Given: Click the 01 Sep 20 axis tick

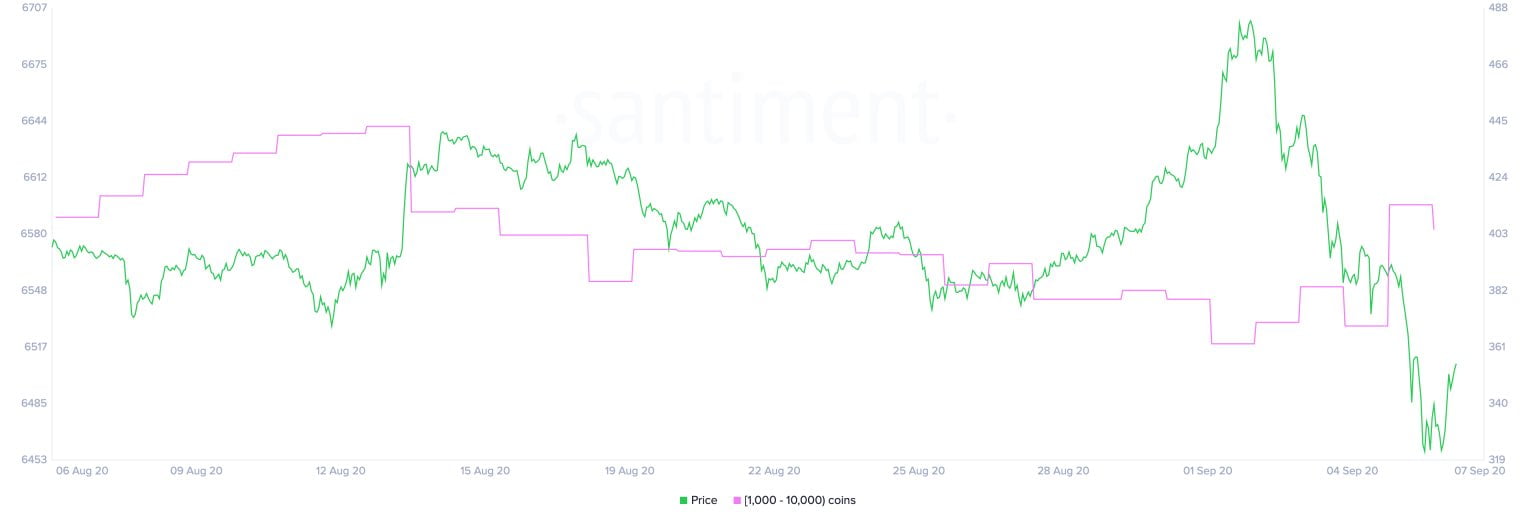Looking at the screenshot, I should [1206, 470].
